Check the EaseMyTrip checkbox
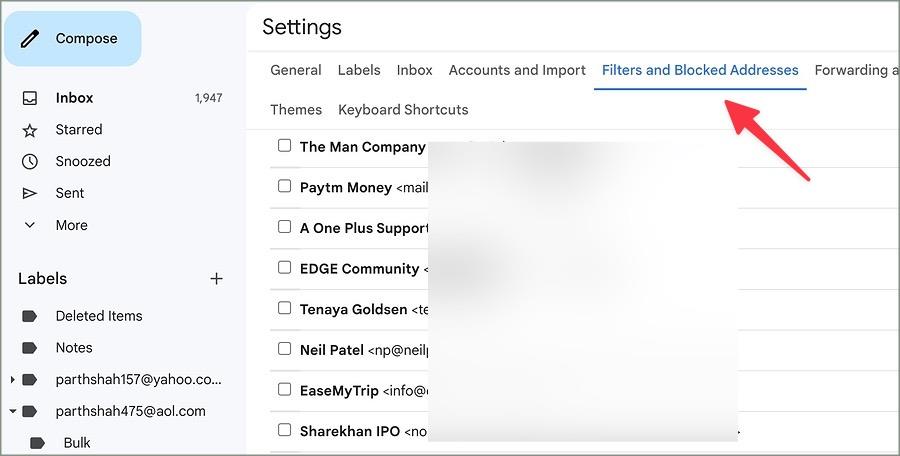The height and width of the screenshot is (456, 900). 284,389
